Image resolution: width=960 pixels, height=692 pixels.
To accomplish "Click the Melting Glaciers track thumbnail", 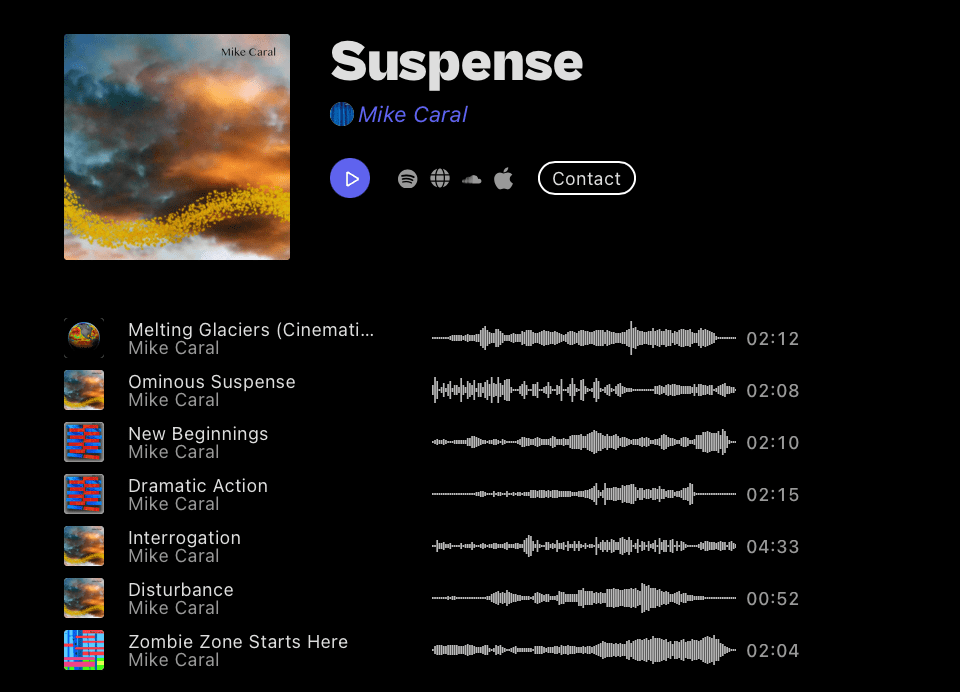I will 84,338.
